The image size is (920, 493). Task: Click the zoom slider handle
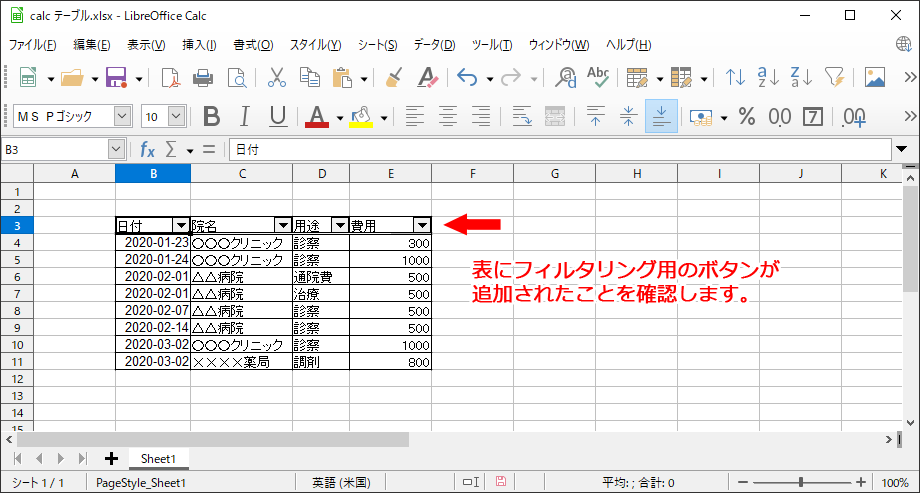pyautogui.click(x=801, y=482)
